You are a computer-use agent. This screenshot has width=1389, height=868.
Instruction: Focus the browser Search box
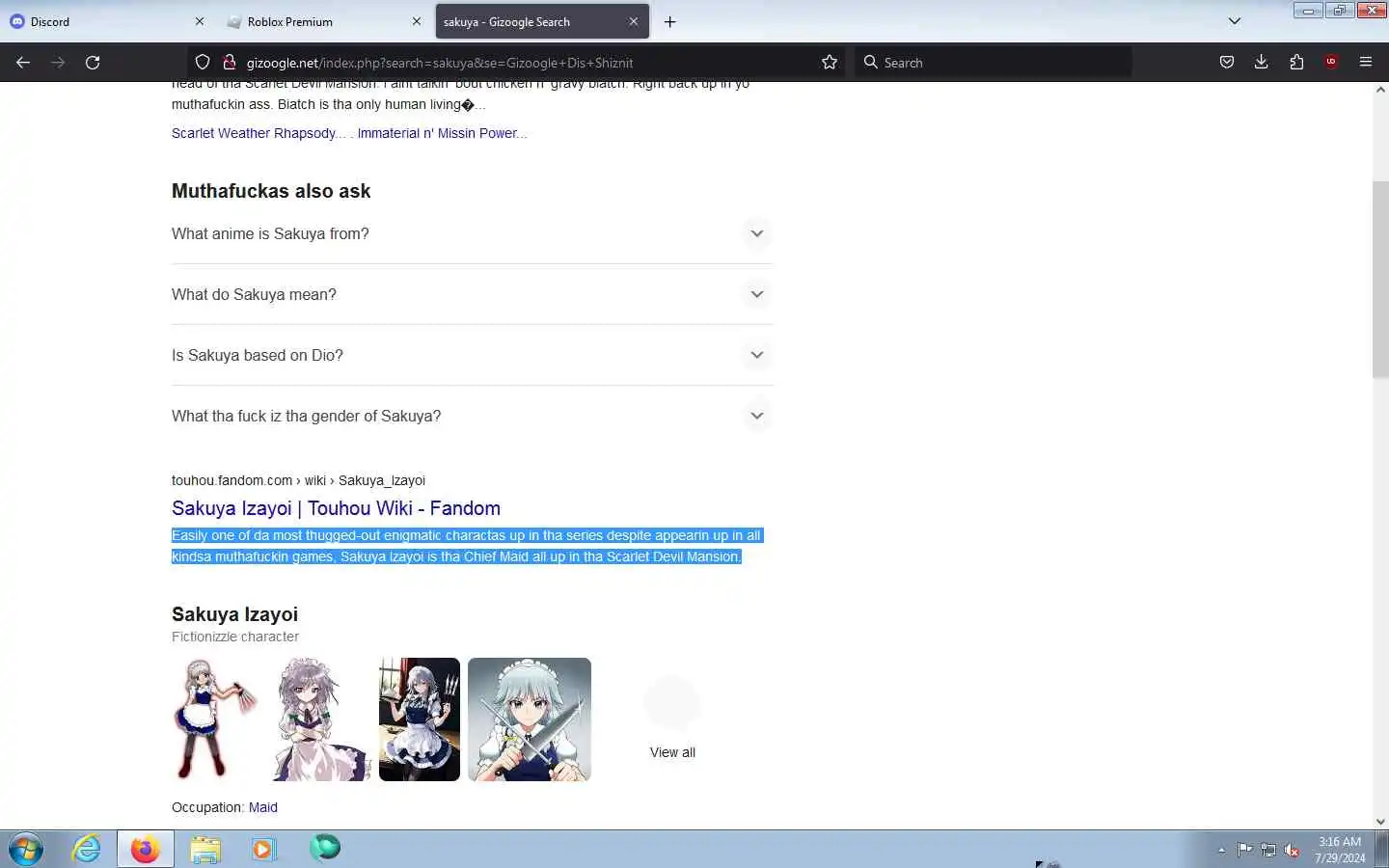(994, 62)
